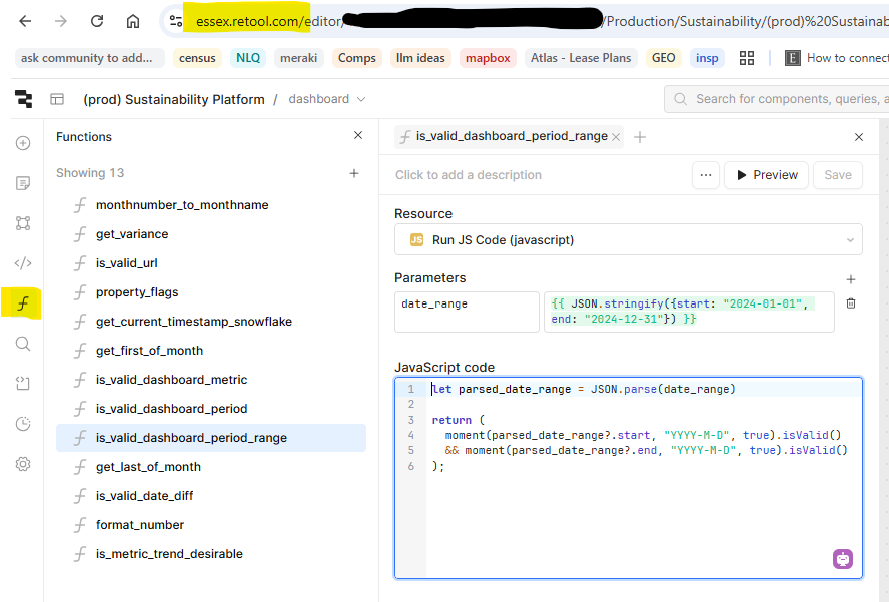Open the Comps bookmark
This screenshot has width=889, height=602.
(x=357, y=58)
